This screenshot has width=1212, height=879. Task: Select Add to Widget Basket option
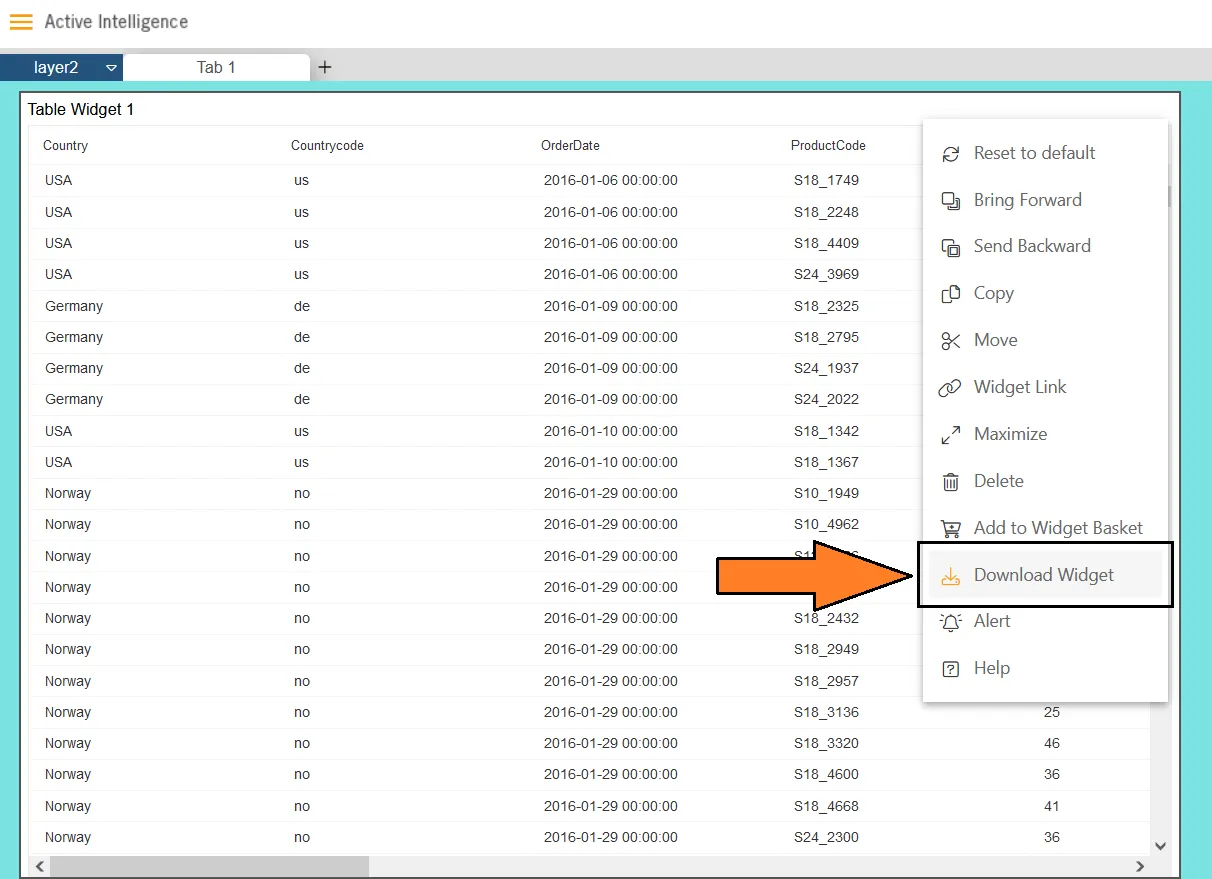tap(1057, 528)
